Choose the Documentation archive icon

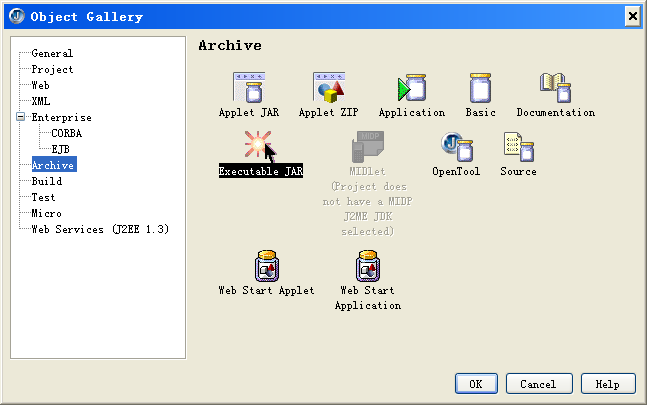click(x=555, y=87)
